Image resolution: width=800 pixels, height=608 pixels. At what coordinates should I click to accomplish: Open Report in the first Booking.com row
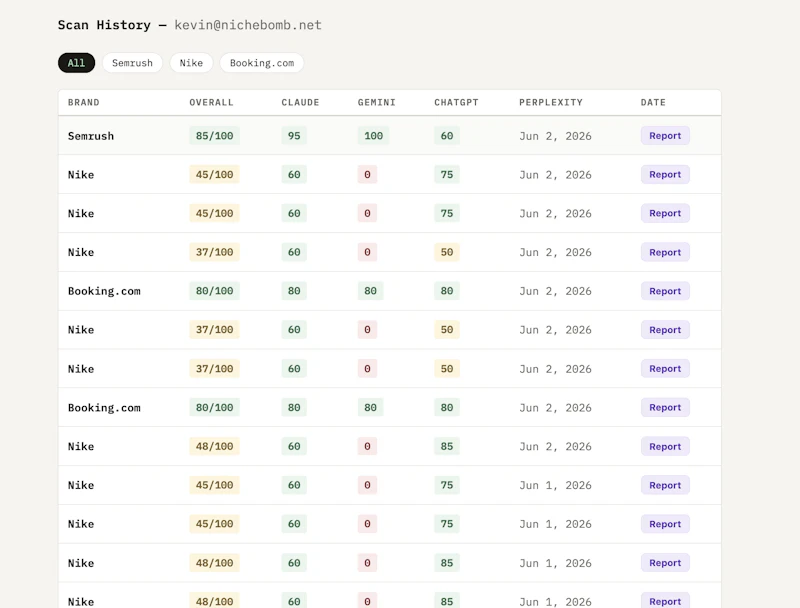pos(665,291)
